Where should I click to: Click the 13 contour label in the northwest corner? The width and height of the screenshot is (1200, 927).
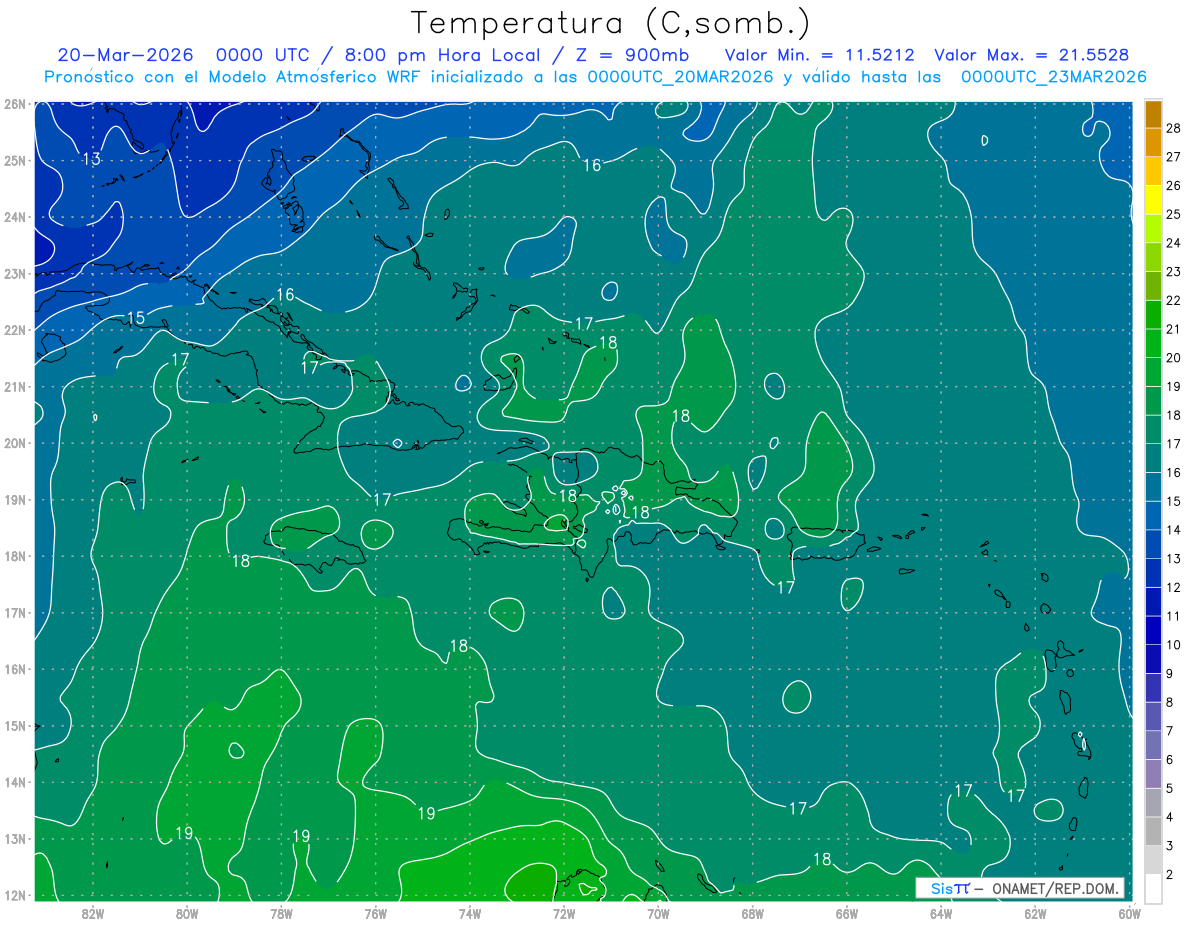tap(91, 159)
